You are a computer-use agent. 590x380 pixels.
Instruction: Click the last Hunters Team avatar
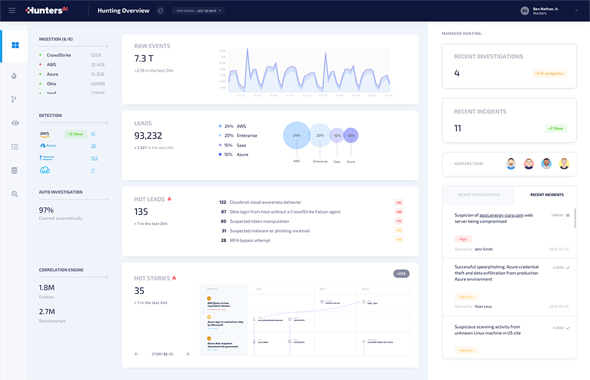click(x=564, y=164)
